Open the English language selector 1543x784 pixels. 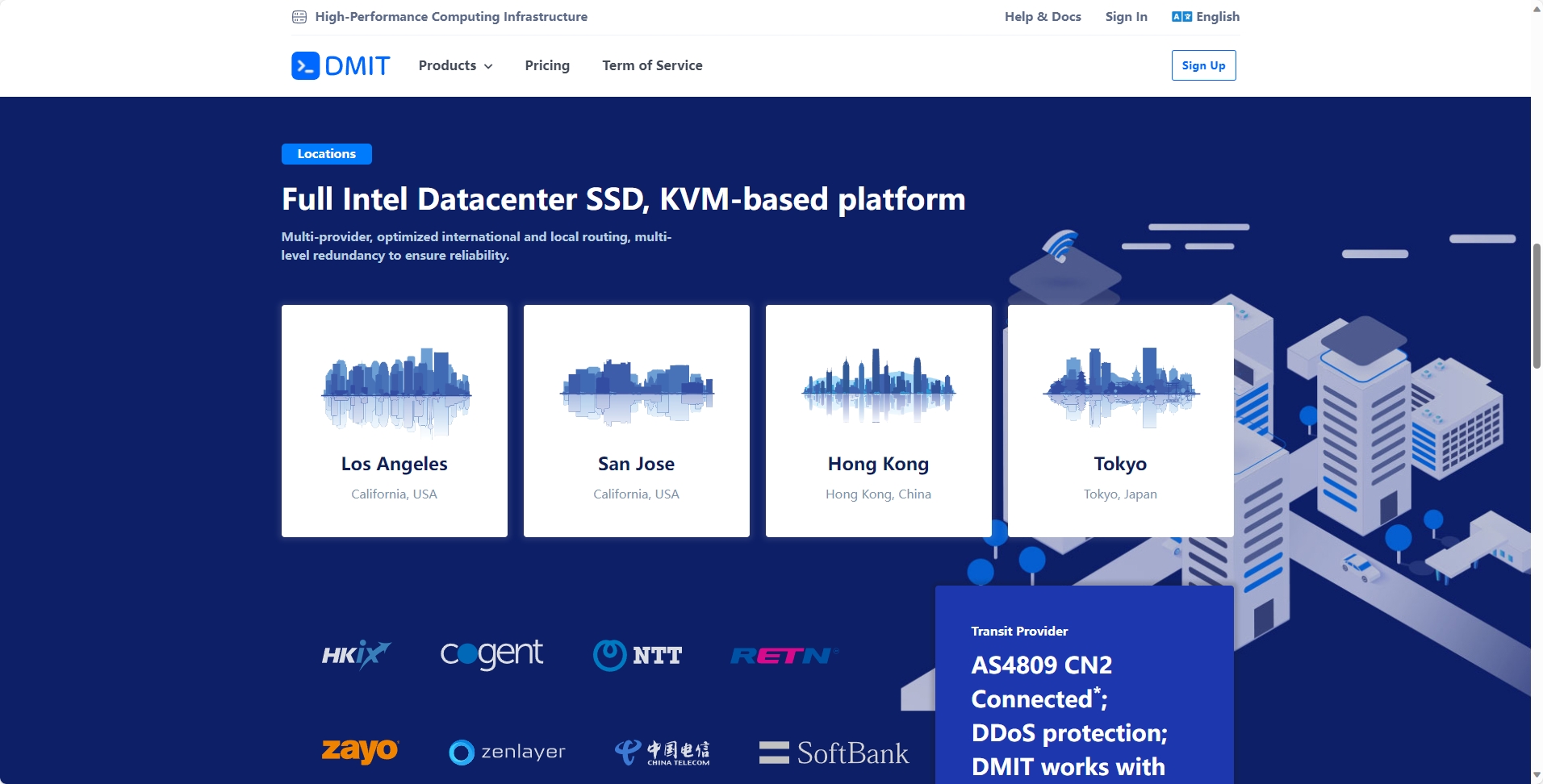coord(1206,17)
